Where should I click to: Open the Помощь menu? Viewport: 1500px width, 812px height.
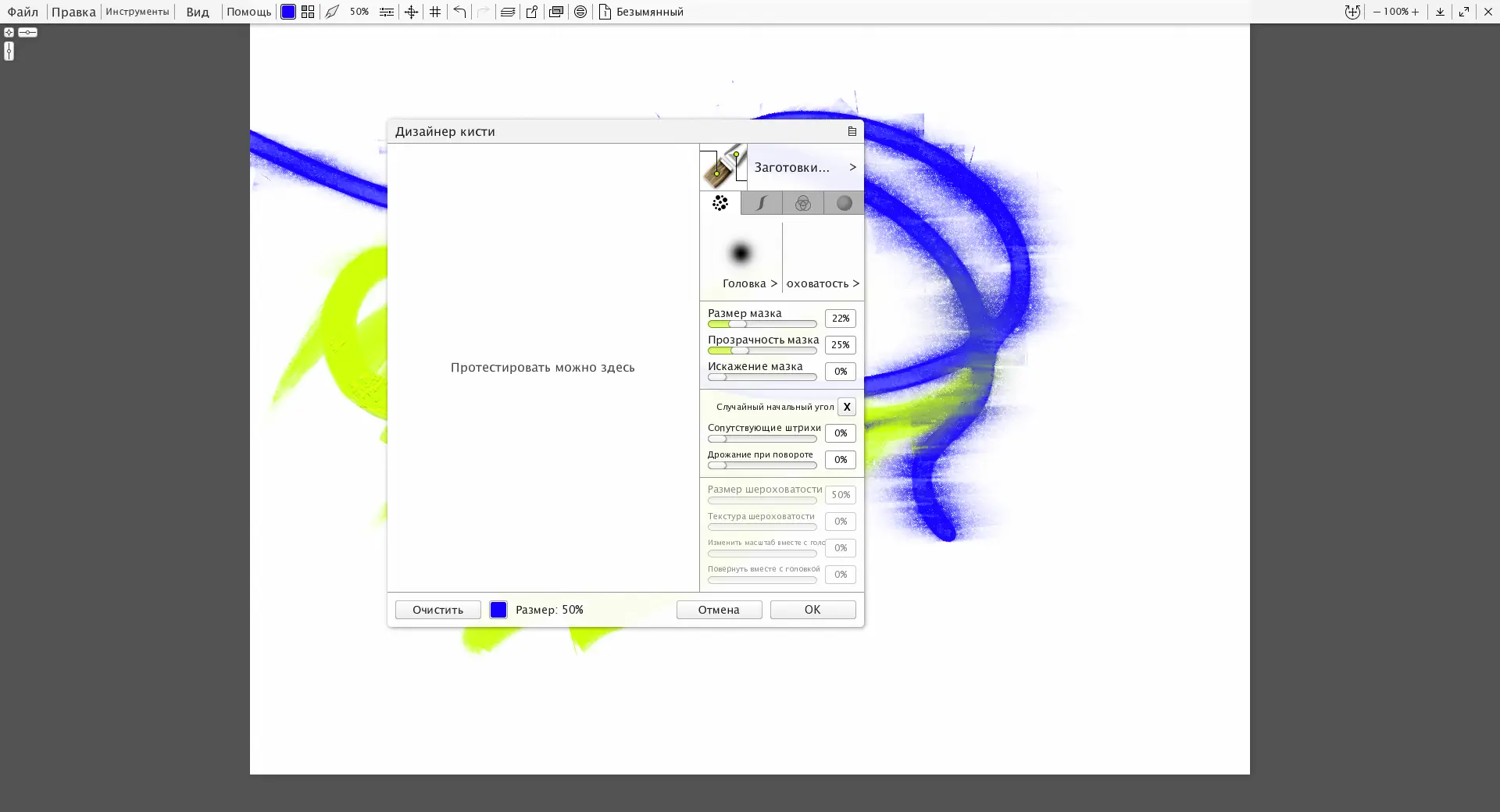248,12
